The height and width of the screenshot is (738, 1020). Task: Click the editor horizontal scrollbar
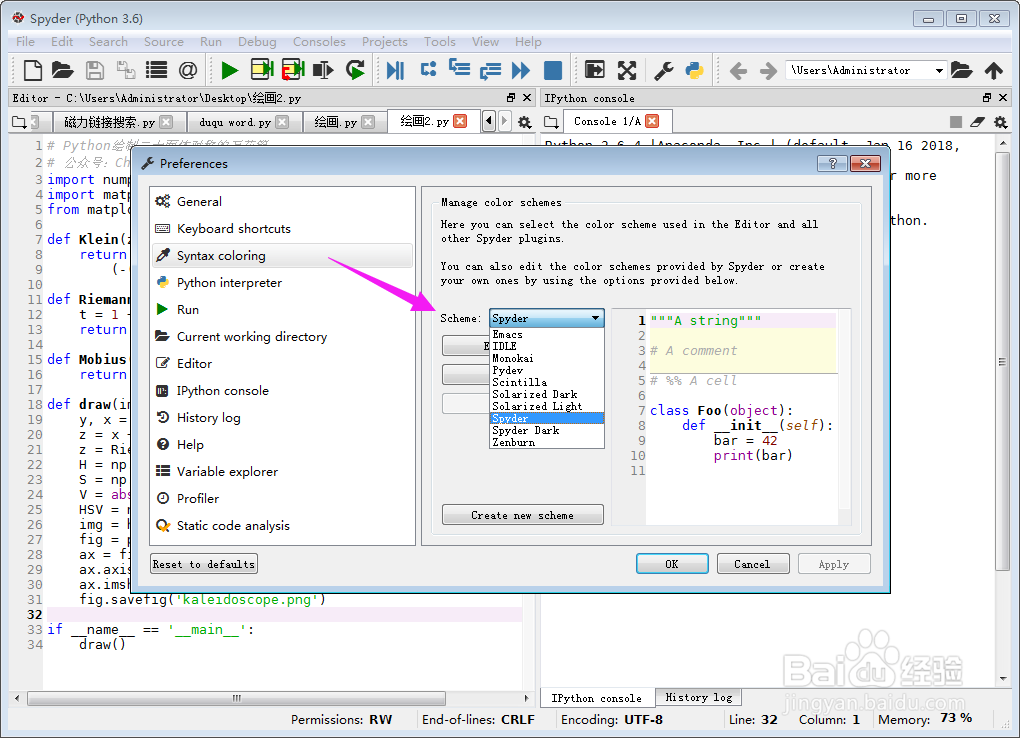[x=237, y=698]
